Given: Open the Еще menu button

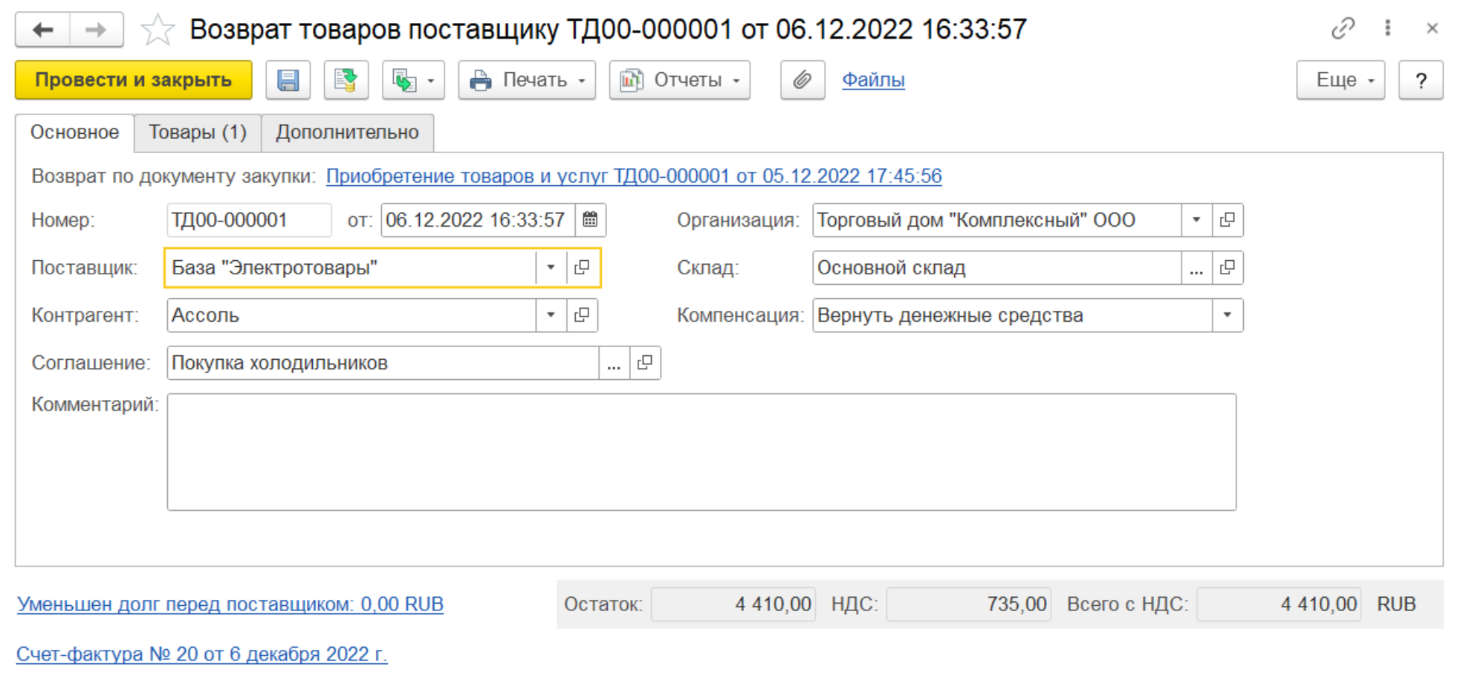Looking at the screenshot, I should coord(1340,80).
